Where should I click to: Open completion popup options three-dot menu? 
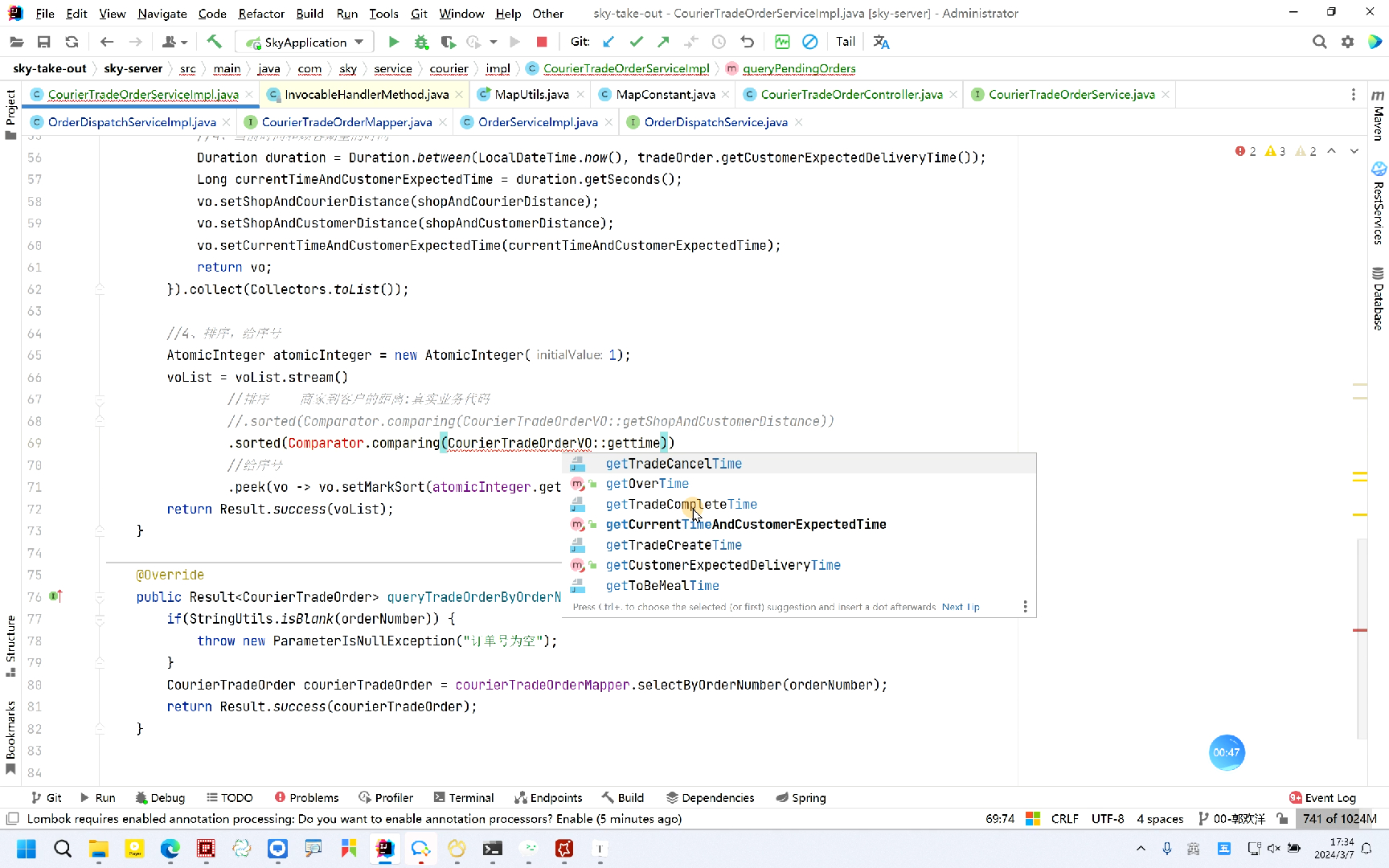click(x=1025, y=607)
